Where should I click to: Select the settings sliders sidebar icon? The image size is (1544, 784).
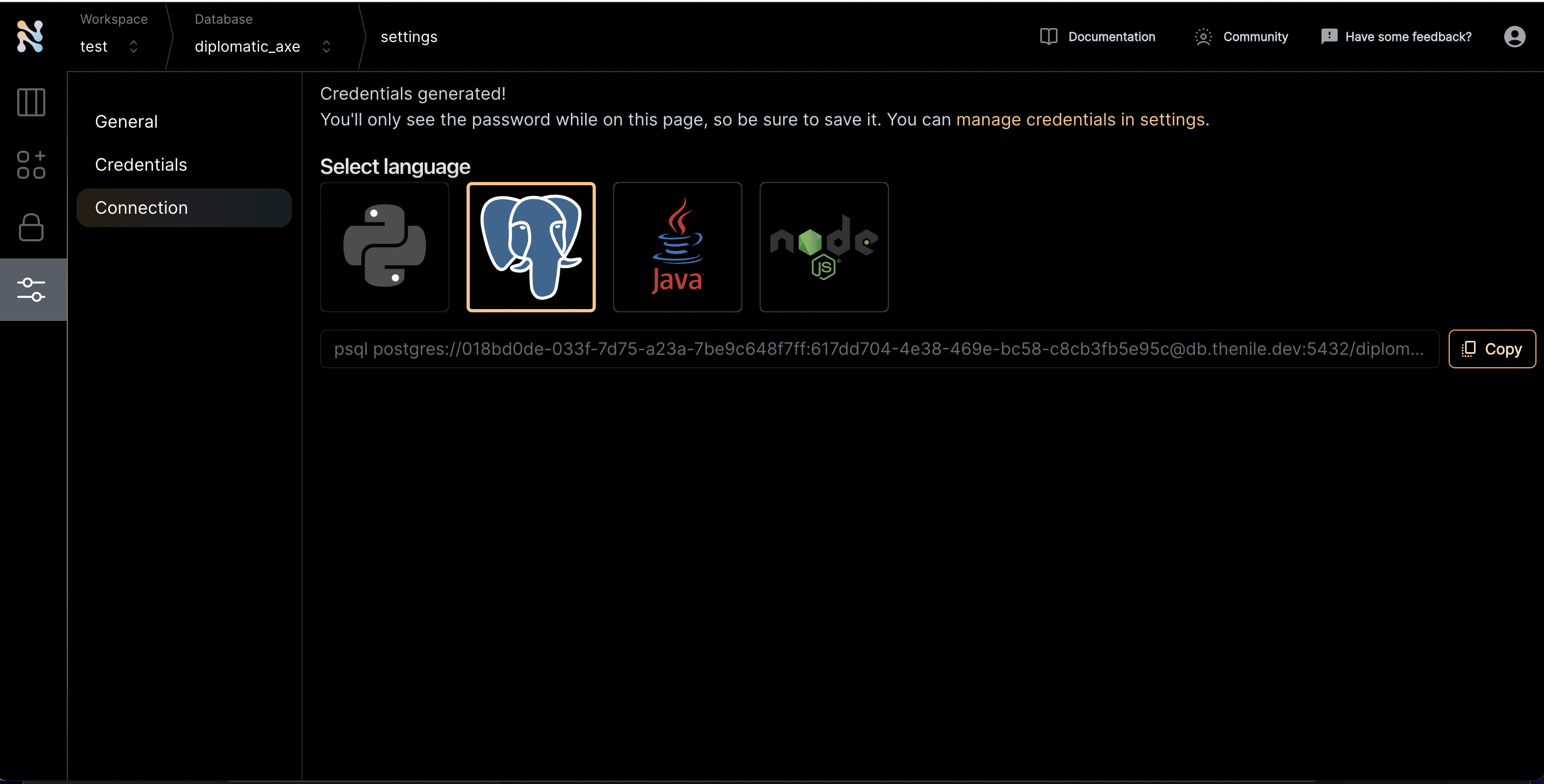[31, 290]
